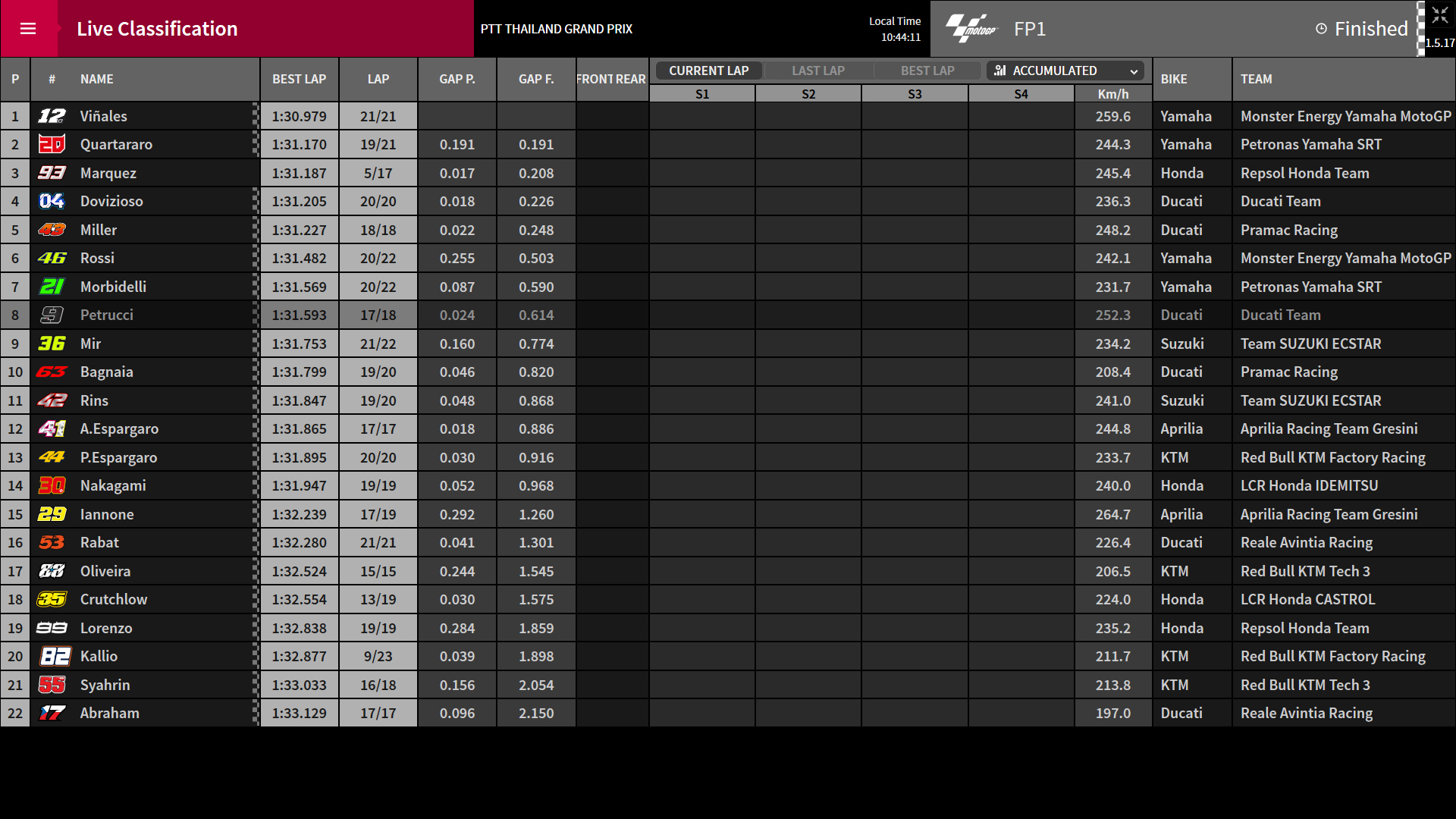Select the Quartararo rider name
This screenshot has height=819, width=1456.
pos(116,144)
